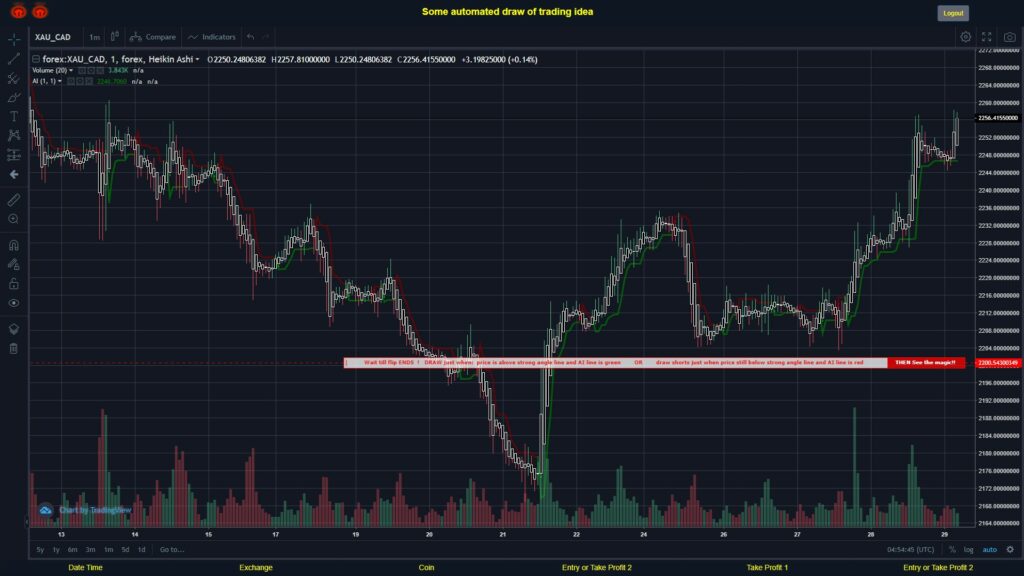Toggle stay in drawing mode pencil-lock icon

coord(14,264)
